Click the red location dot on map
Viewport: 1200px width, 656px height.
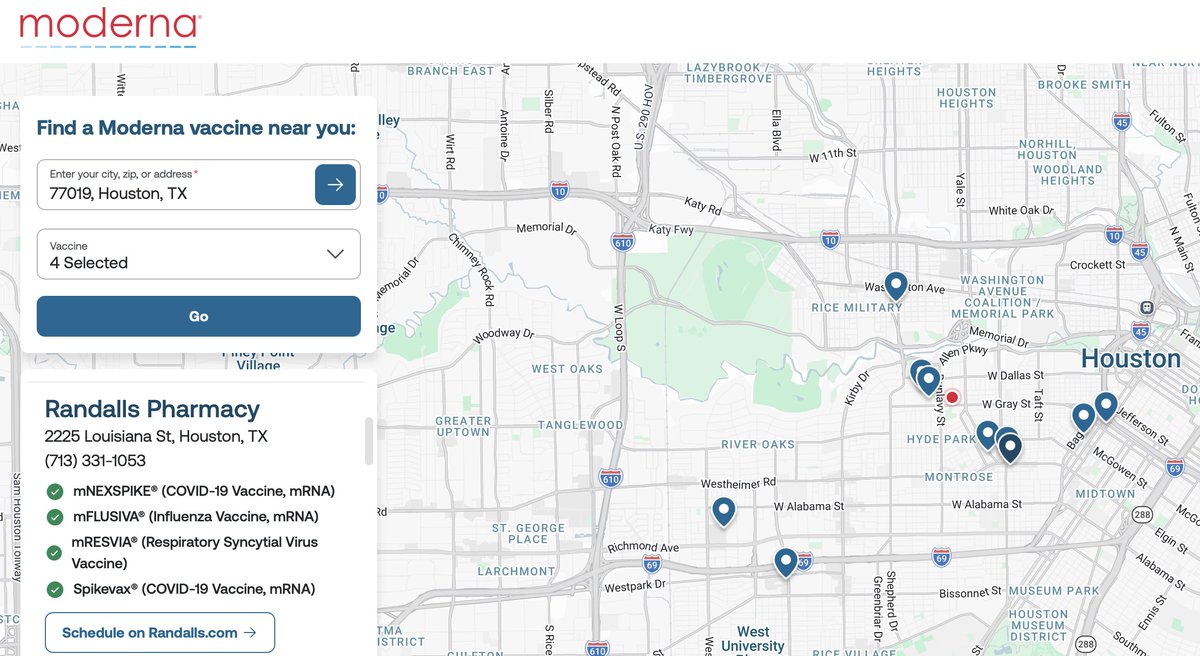(x=952, y=397)
